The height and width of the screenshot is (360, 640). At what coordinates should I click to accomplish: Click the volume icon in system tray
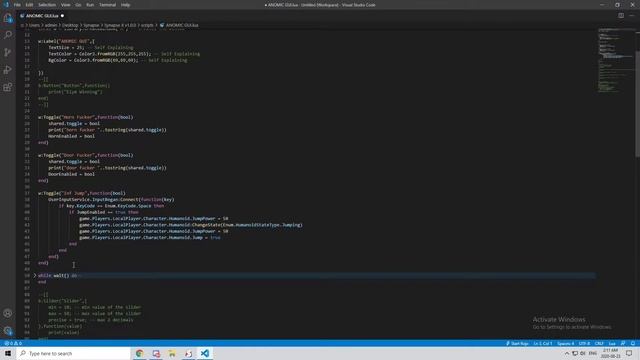583,353
